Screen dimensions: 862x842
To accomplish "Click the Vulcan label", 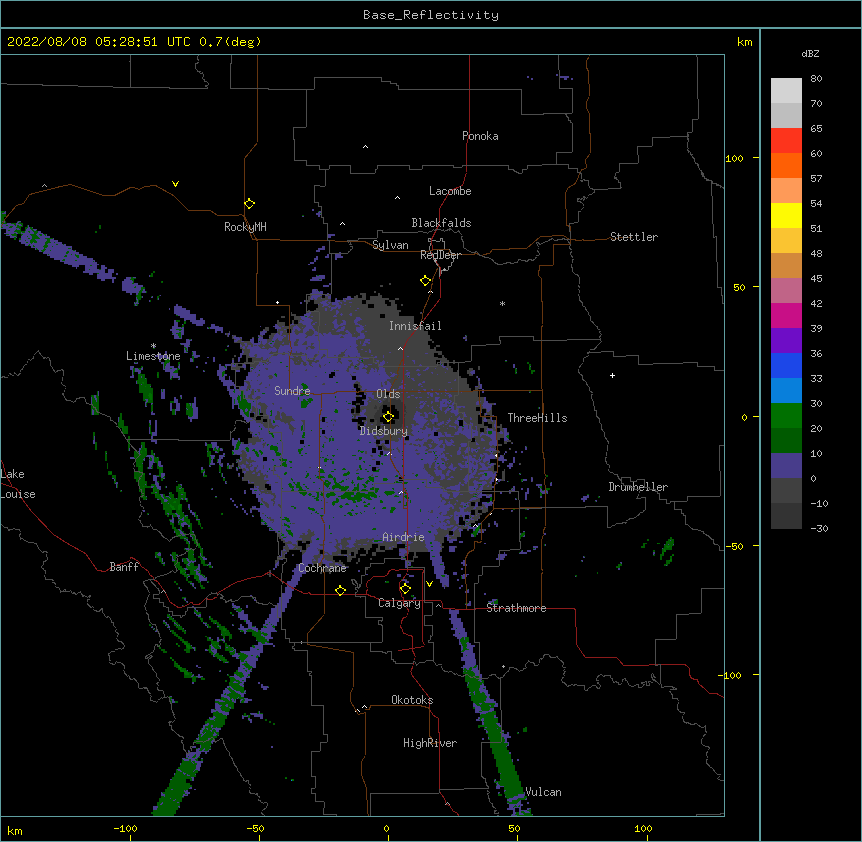I will pos(543,792).
